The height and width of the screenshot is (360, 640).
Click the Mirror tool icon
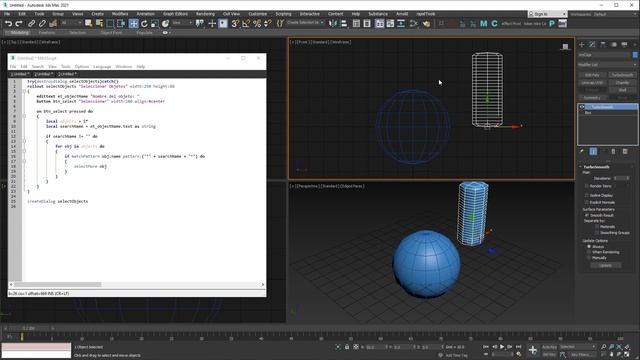333,24
